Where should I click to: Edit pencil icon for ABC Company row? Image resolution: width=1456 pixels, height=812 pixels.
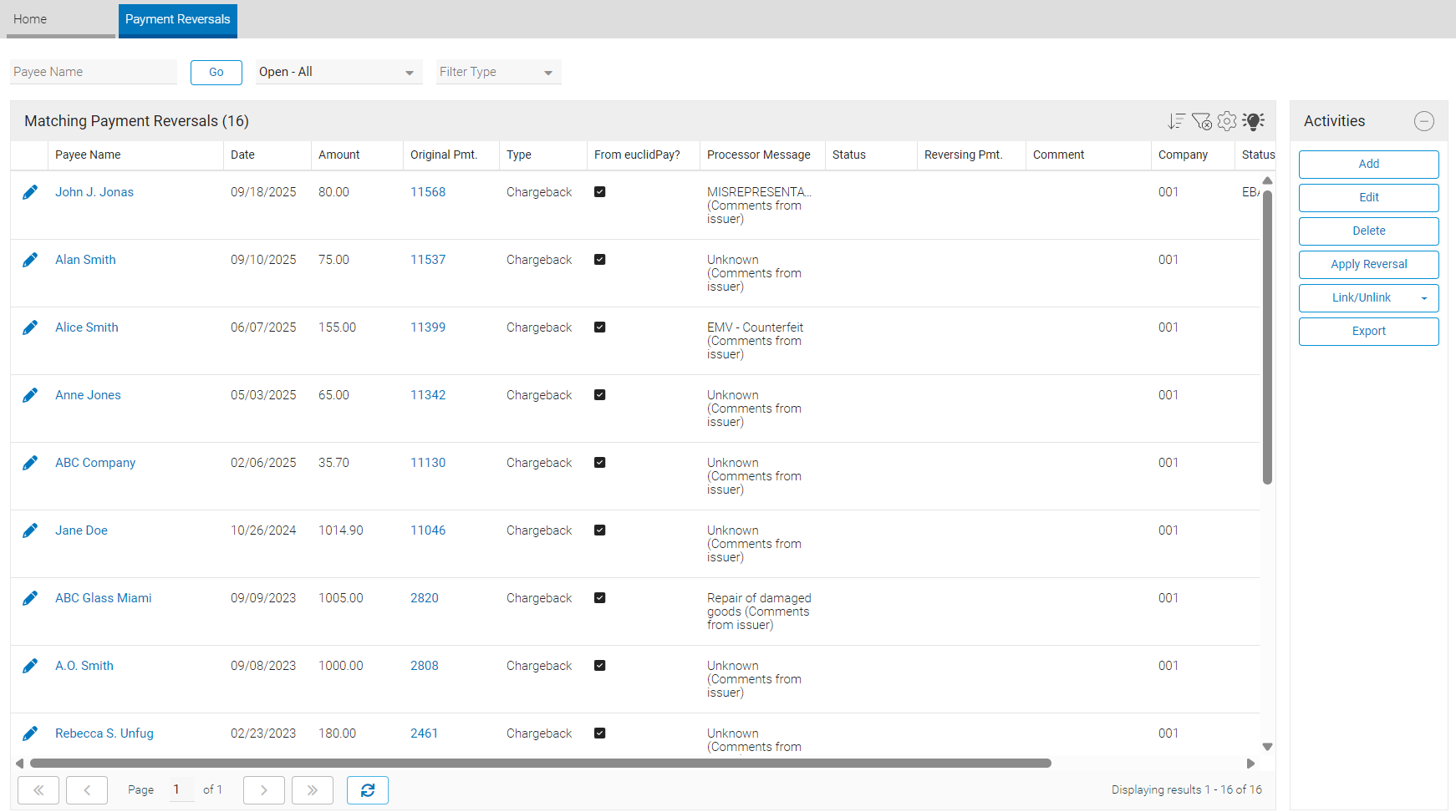point(30,463)
